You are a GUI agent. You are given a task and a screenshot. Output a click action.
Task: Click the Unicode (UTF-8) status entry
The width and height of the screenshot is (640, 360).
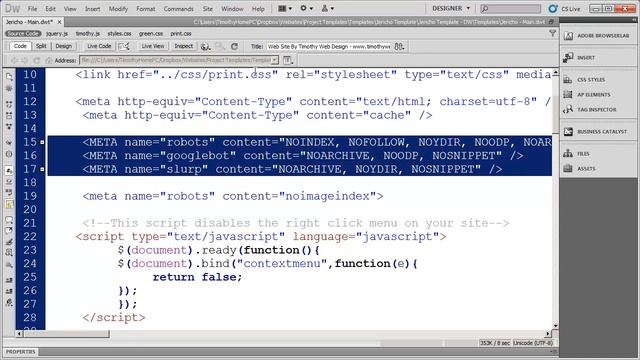[533, 343]
